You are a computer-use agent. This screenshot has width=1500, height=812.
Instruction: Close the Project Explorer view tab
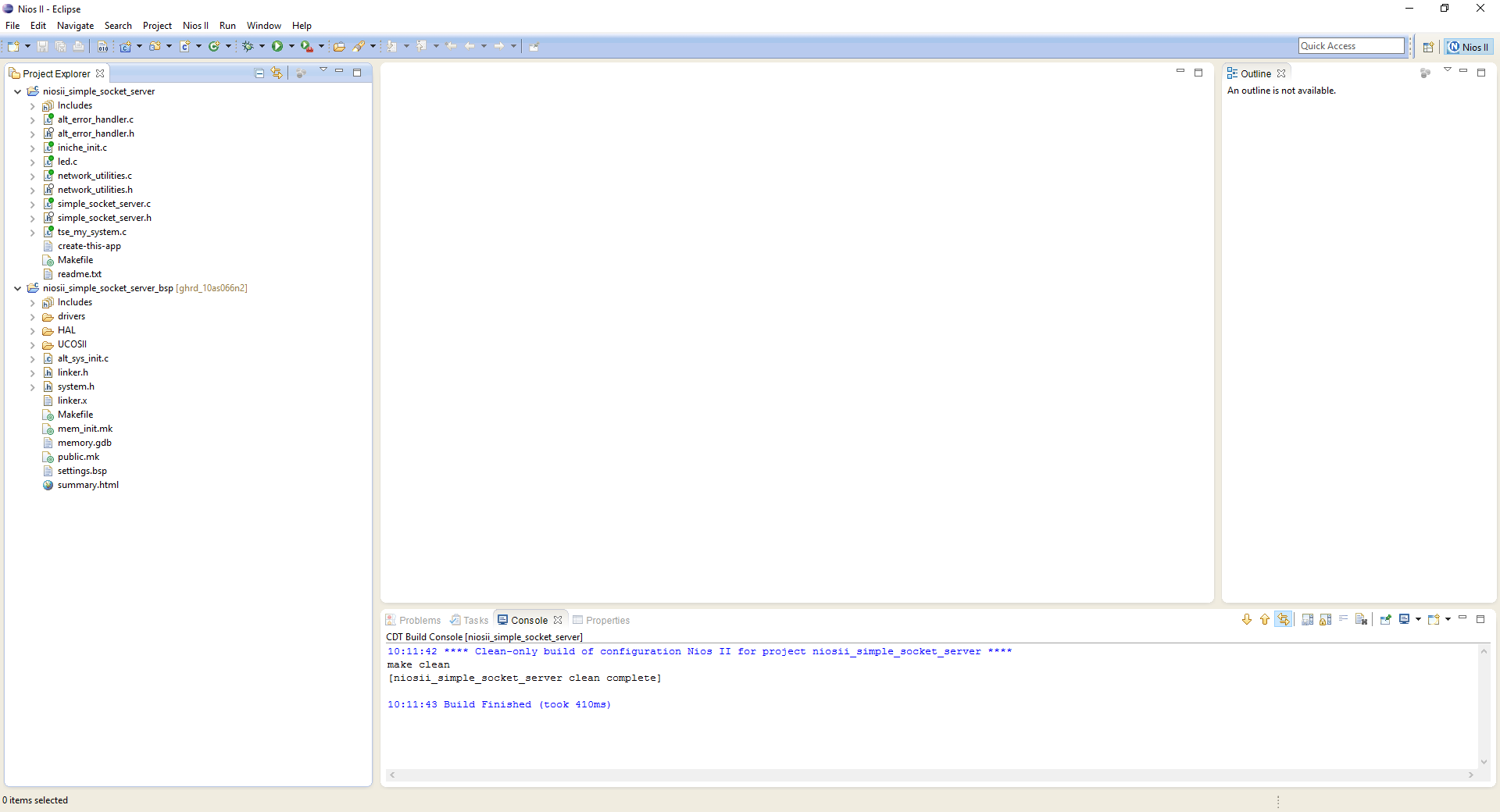point(100,73)
